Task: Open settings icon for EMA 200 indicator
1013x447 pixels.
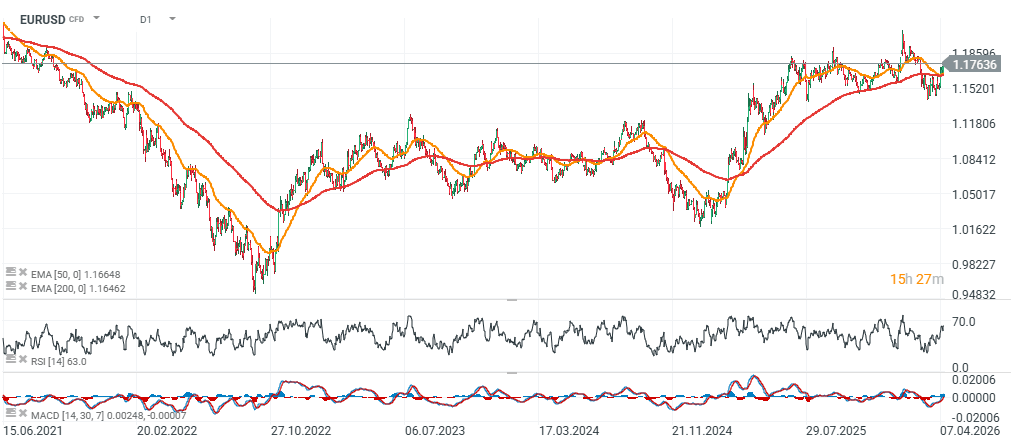Action: tap(10, 287)
